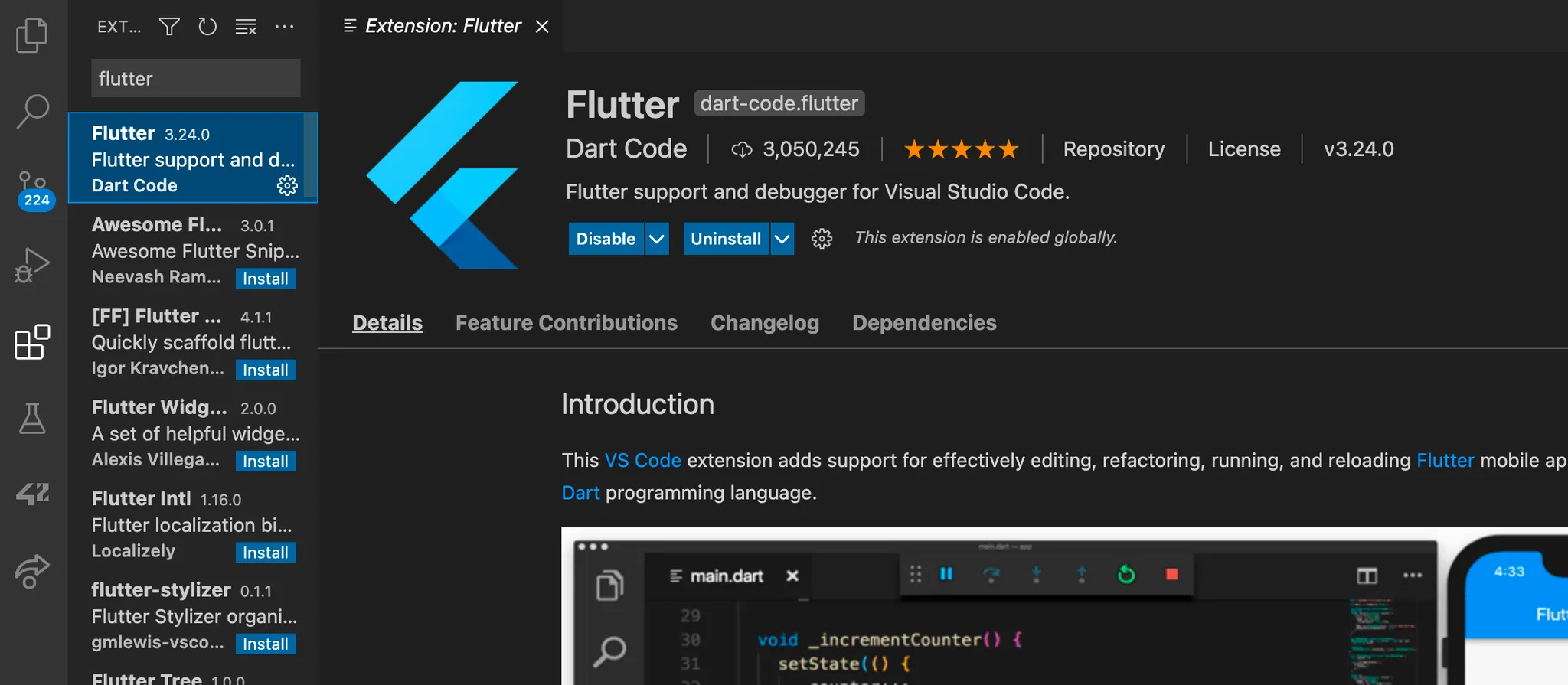
Task: Uninstall the Flutter extension
Action: 726,239
